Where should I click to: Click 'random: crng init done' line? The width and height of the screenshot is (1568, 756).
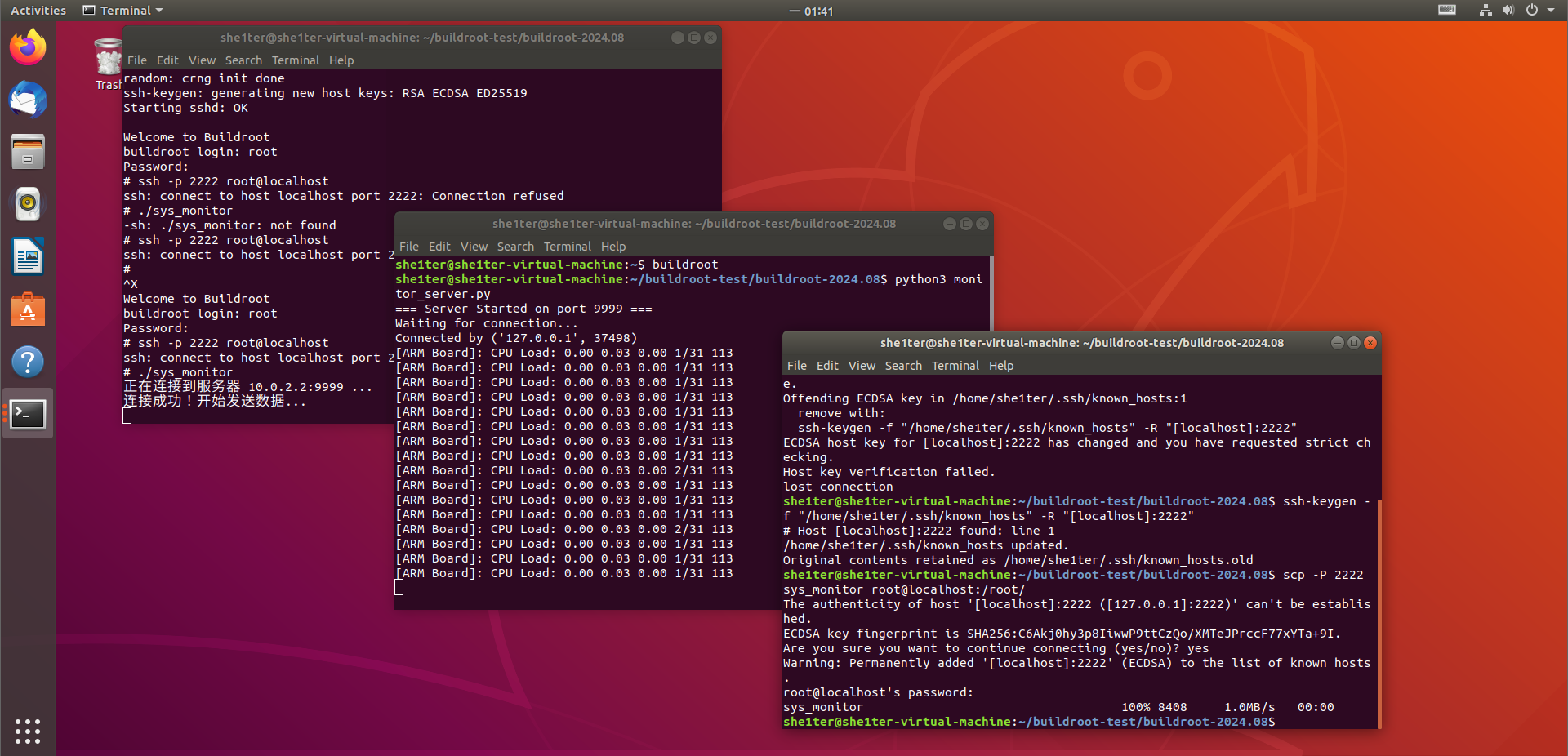click(204, 78)
